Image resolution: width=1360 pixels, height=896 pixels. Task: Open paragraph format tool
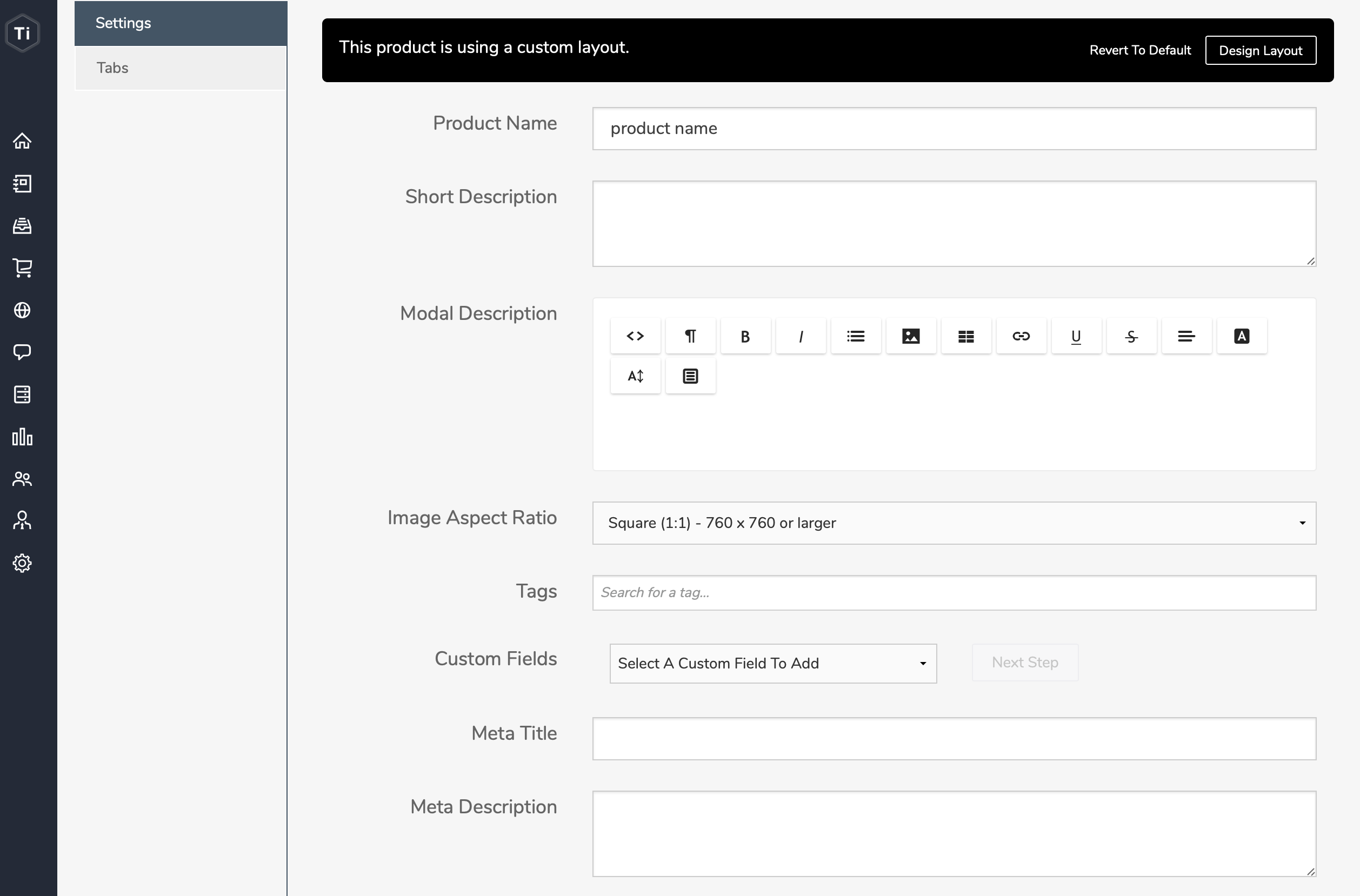point(690,336)
